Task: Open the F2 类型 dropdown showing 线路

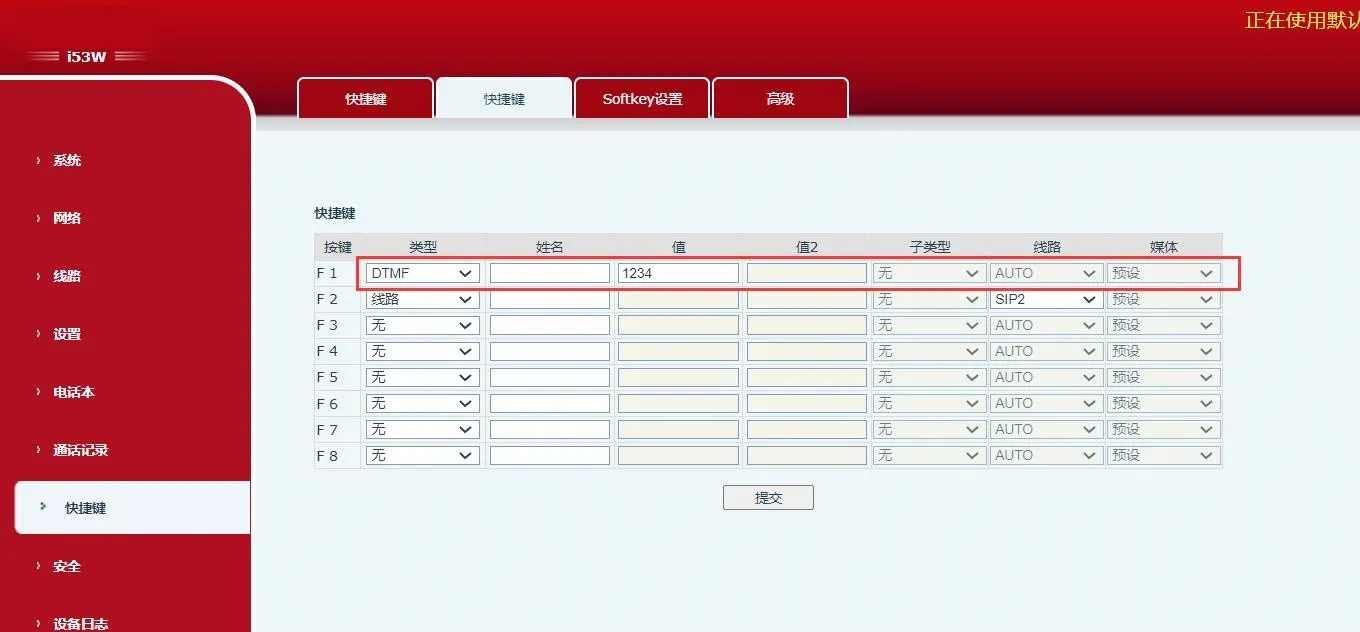Action: pyautogui.click(x=422, y=299)
